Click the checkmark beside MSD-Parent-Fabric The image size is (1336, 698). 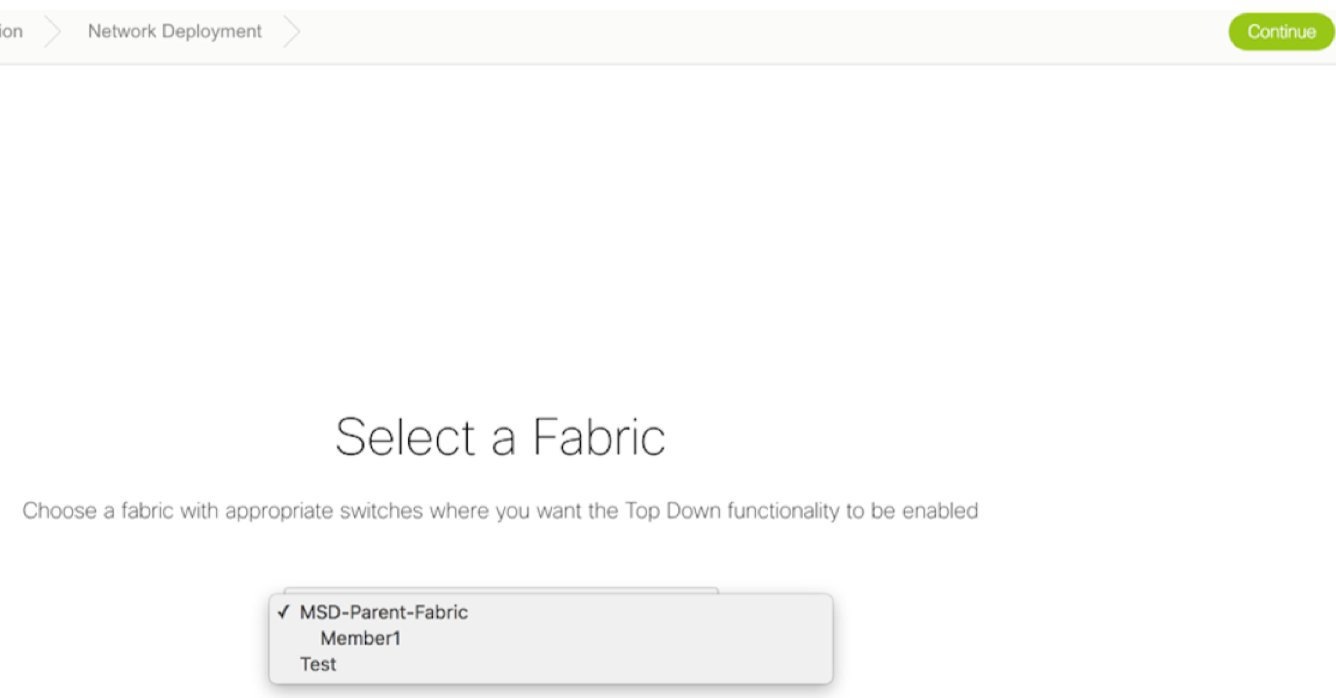click(x=284, y=612)
